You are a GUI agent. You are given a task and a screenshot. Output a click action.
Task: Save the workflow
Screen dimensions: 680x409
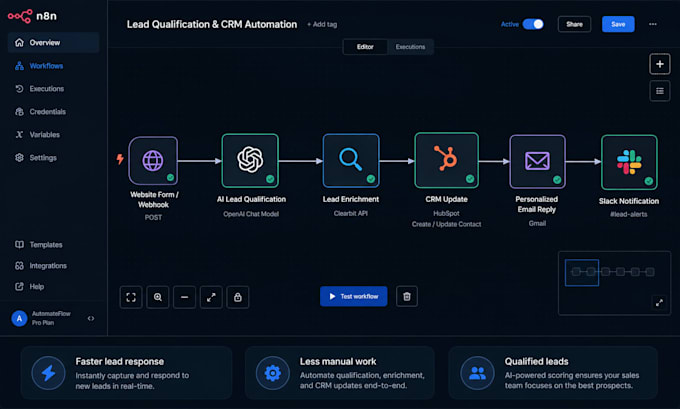618,24
